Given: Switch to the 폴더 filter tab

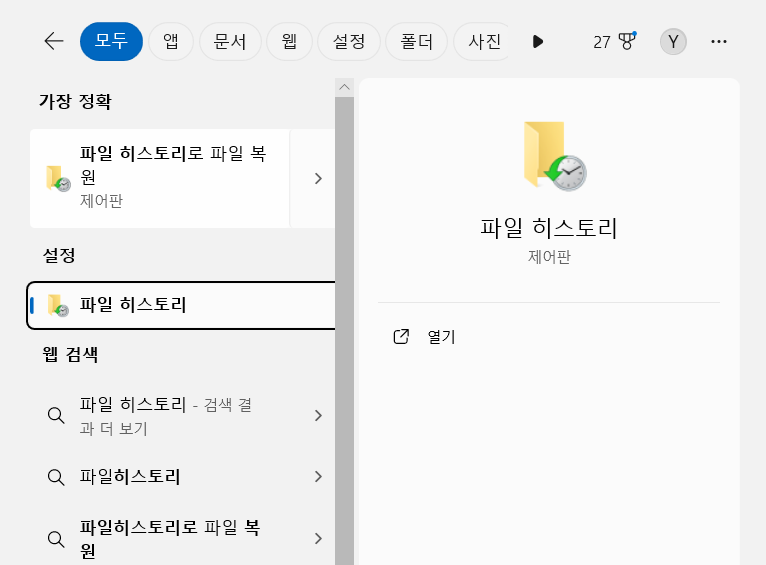Looking at the screenshot, I should [417, 42].
